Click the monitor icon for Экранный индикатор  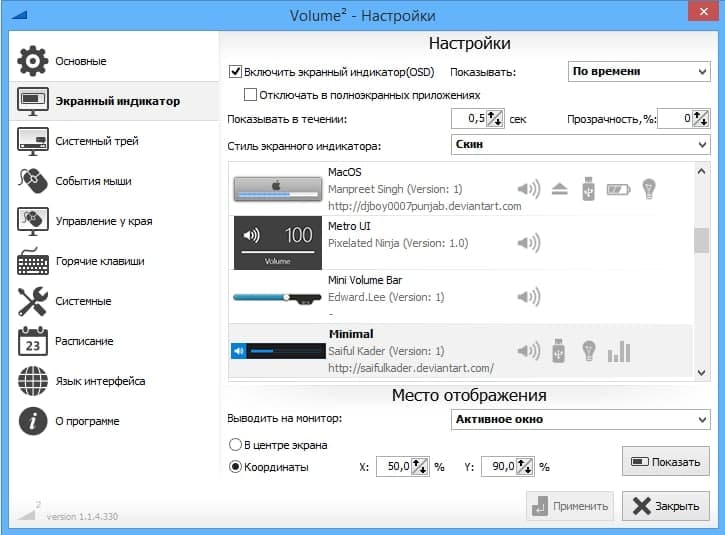pyautogui.click(x=32, y=101)
